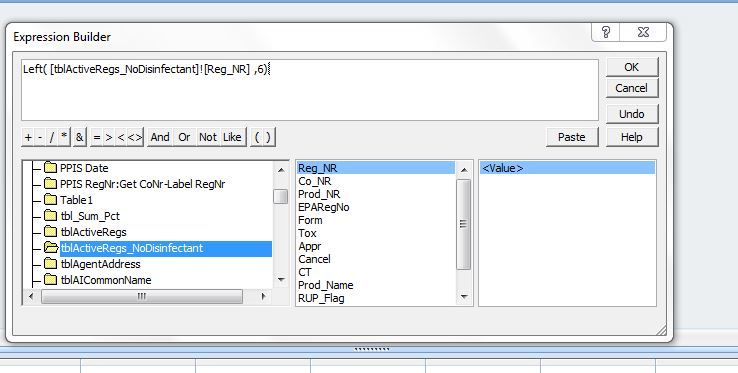Select the EPARegNo field
This screenshot has width=738, height=373.
point(324,207)
